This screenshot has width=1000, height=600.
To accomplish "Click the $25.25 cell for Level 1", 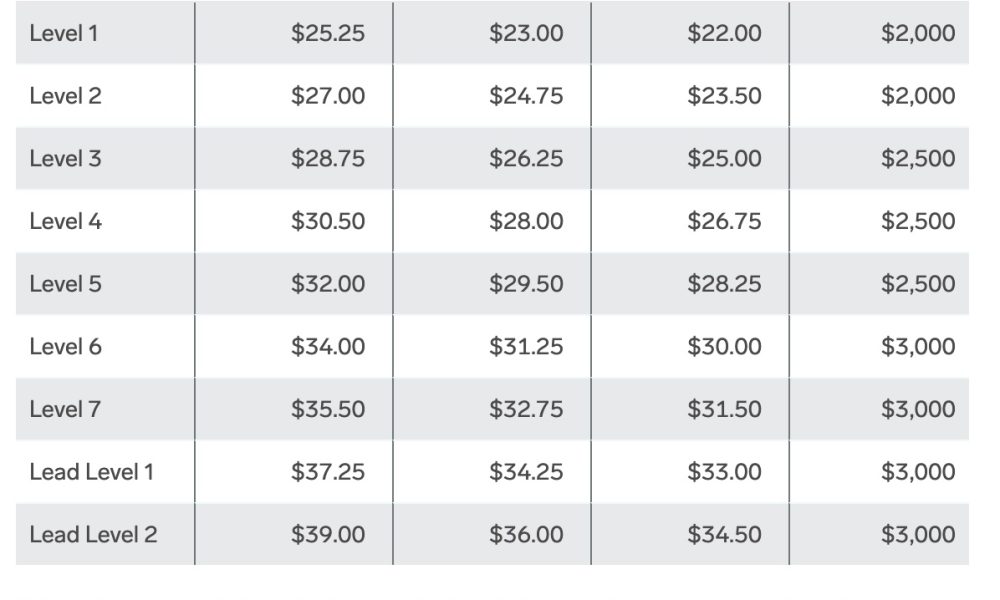I will click(328, 33).
